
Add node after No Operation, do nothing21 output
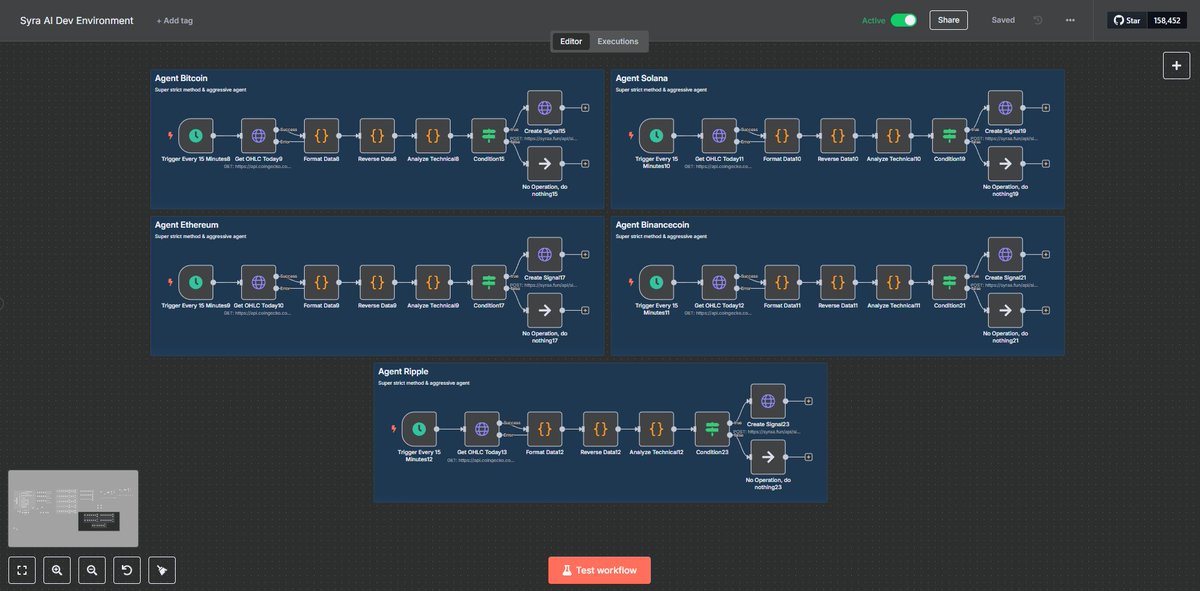[1046, 310]
